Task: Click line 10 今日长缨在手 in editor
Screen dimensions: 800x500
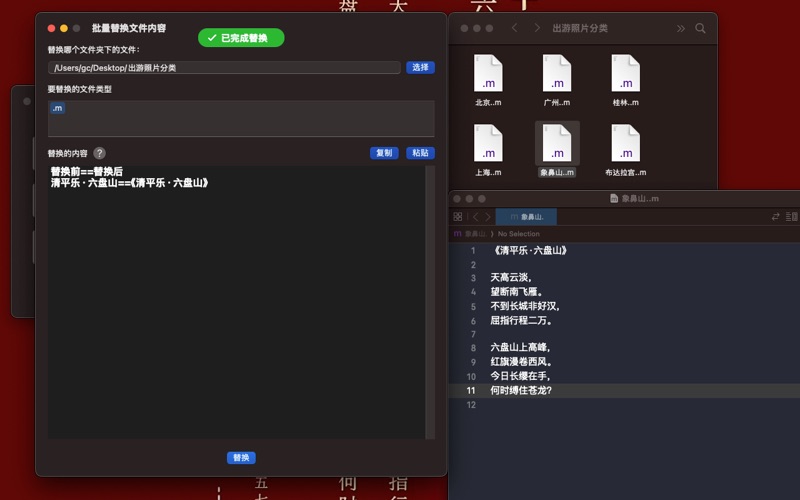Action: (520, 376)
